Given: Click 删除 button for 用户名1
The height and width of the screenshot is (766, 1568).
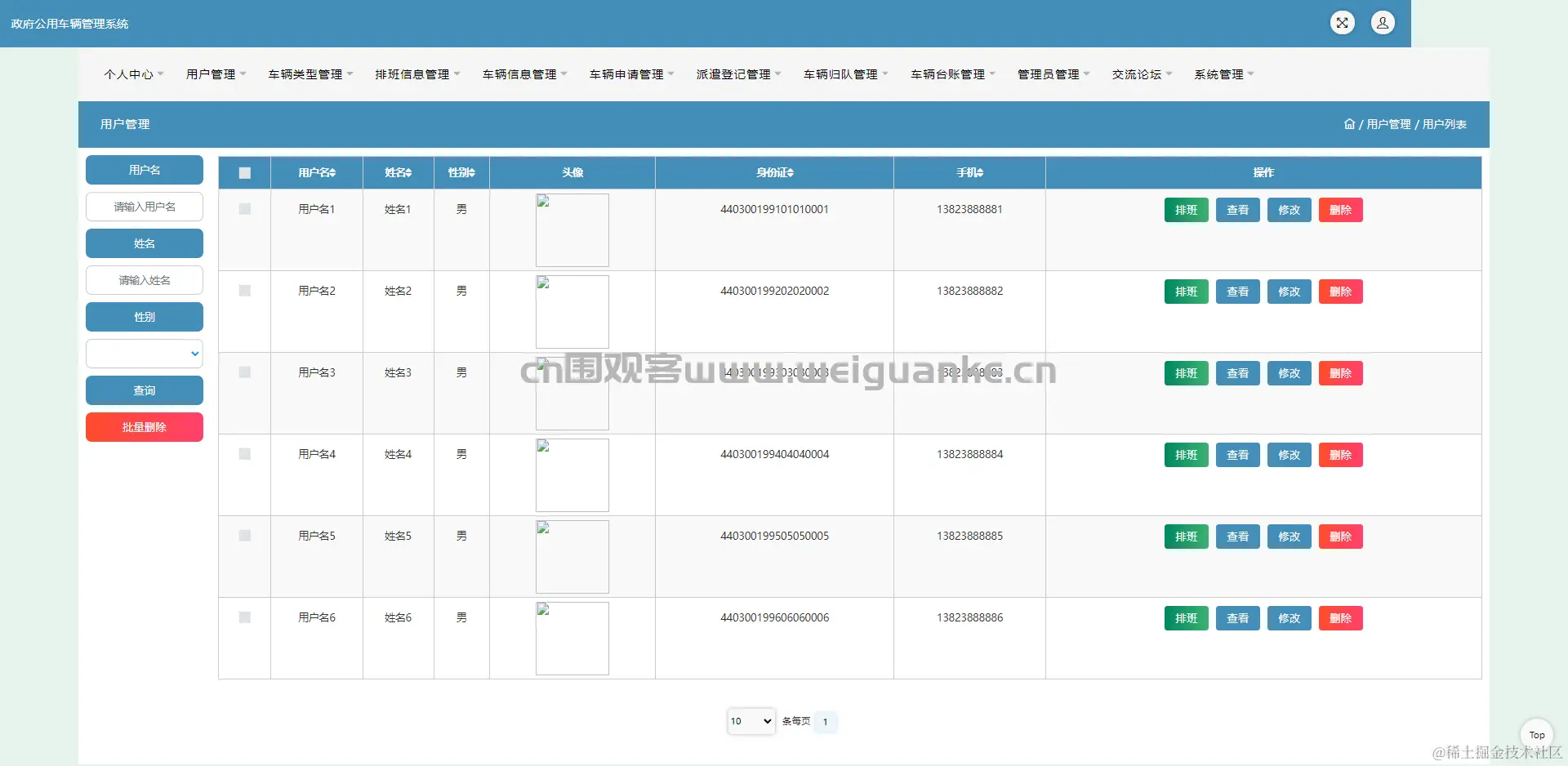Looking at the screenshot, I should pos(1340,210).
